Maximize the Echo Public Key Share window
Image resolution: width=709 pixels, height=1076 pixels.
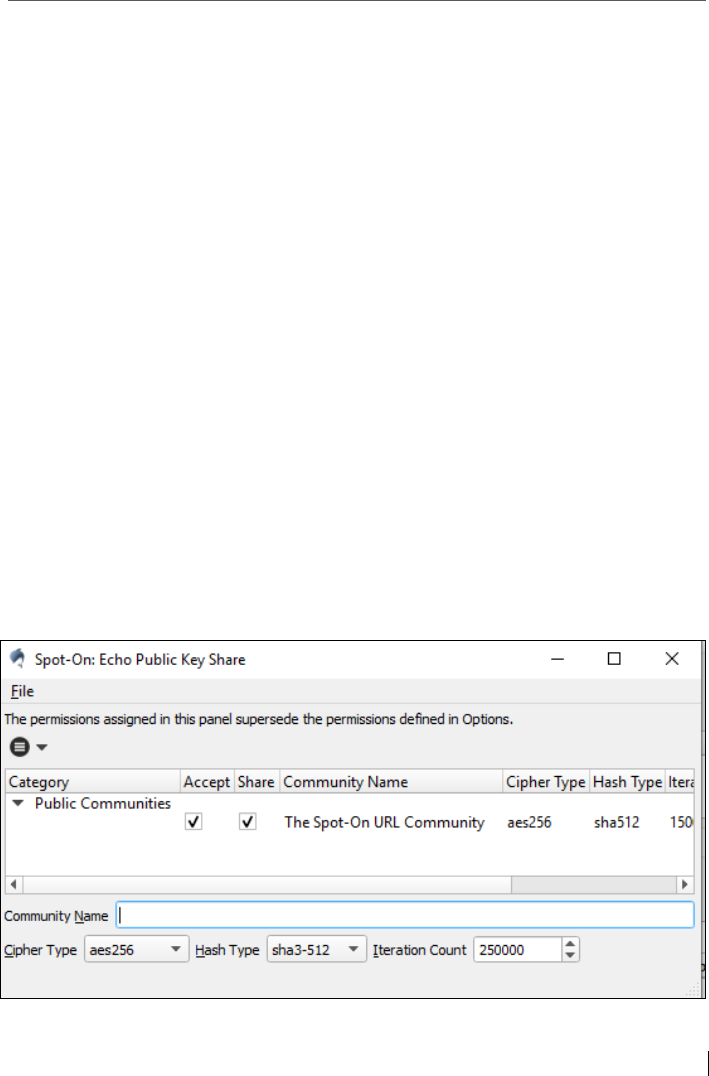[614, 659]
